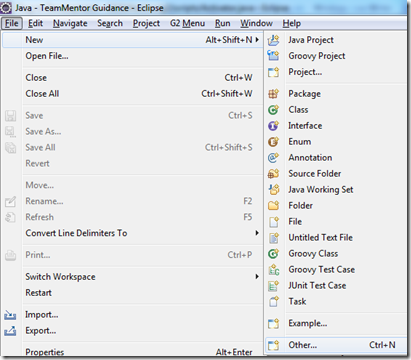Open the Window menu
Viewport: 411px width, 360px height.
[256, 23]
